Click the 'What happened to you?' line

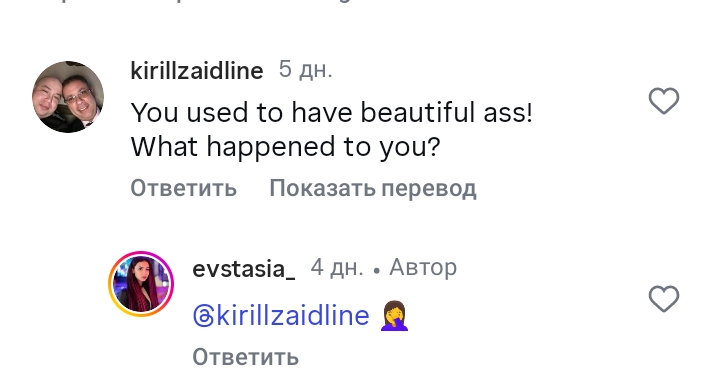[286, 148]
